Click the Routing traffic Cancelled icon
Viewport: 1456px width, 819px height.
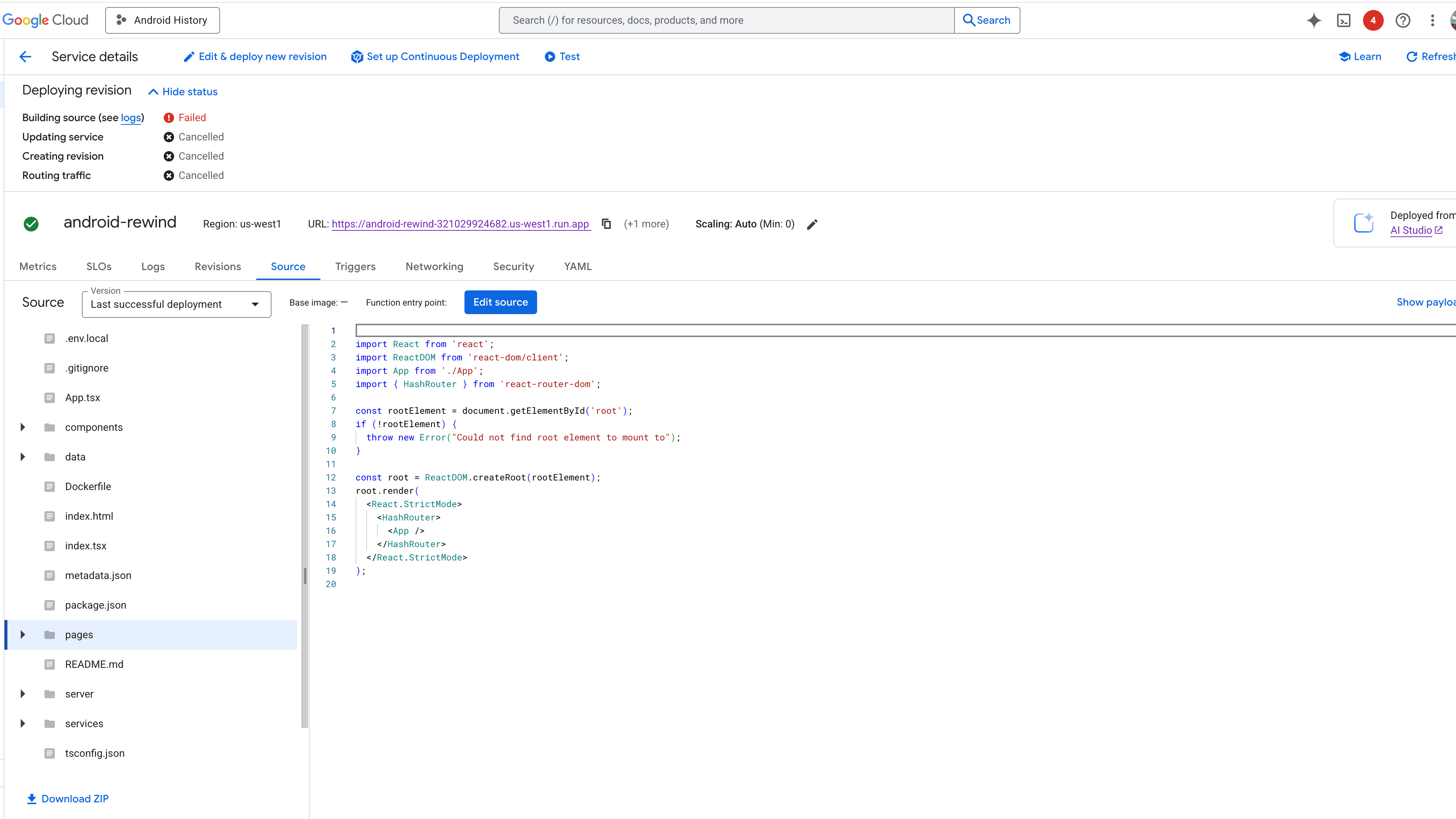point(169,175)
